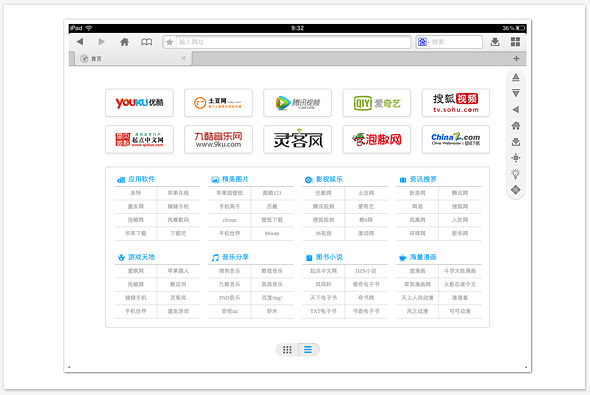Click the star favorite icon in address bar

click(170, 42)
